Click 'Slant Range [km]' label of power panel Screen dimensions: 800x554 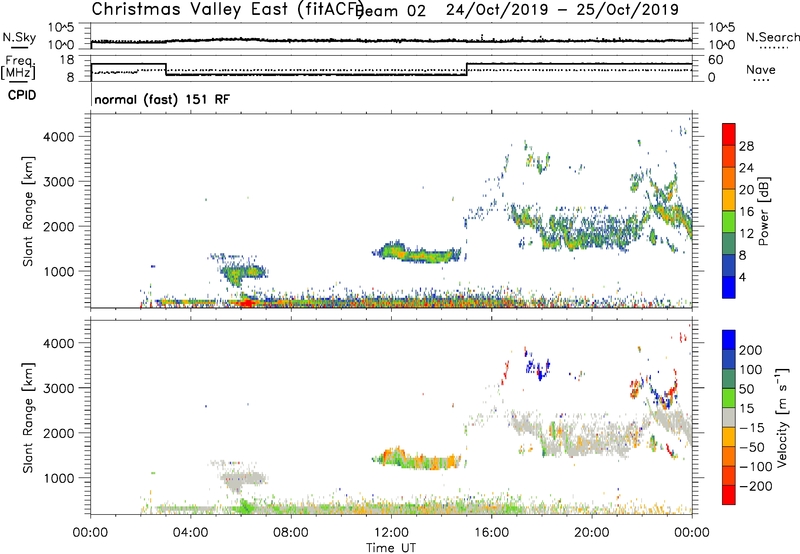point(28,211)
